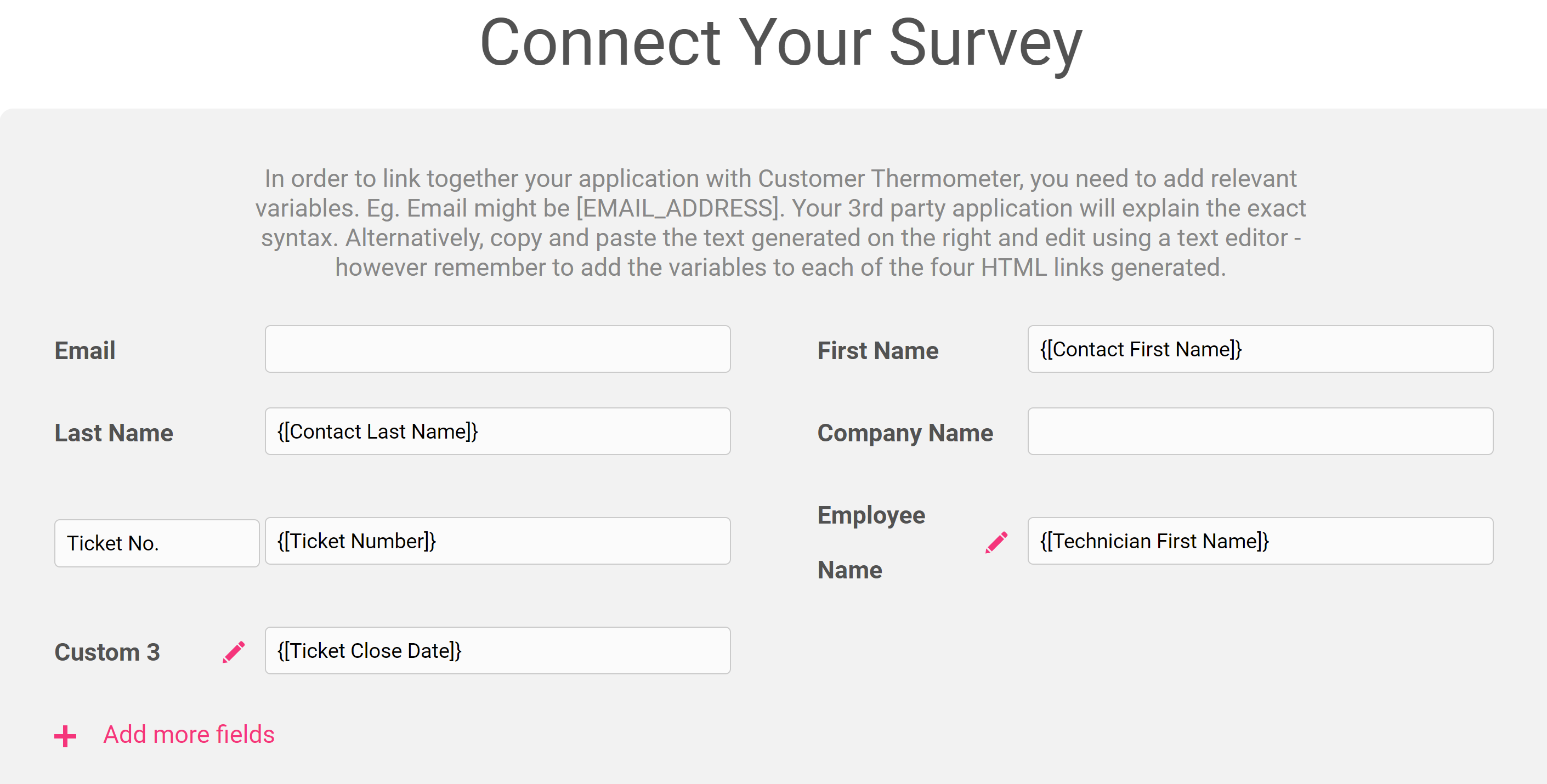Click the Last Name label
Screen dimensions: 1547x784
pos(114,433)
